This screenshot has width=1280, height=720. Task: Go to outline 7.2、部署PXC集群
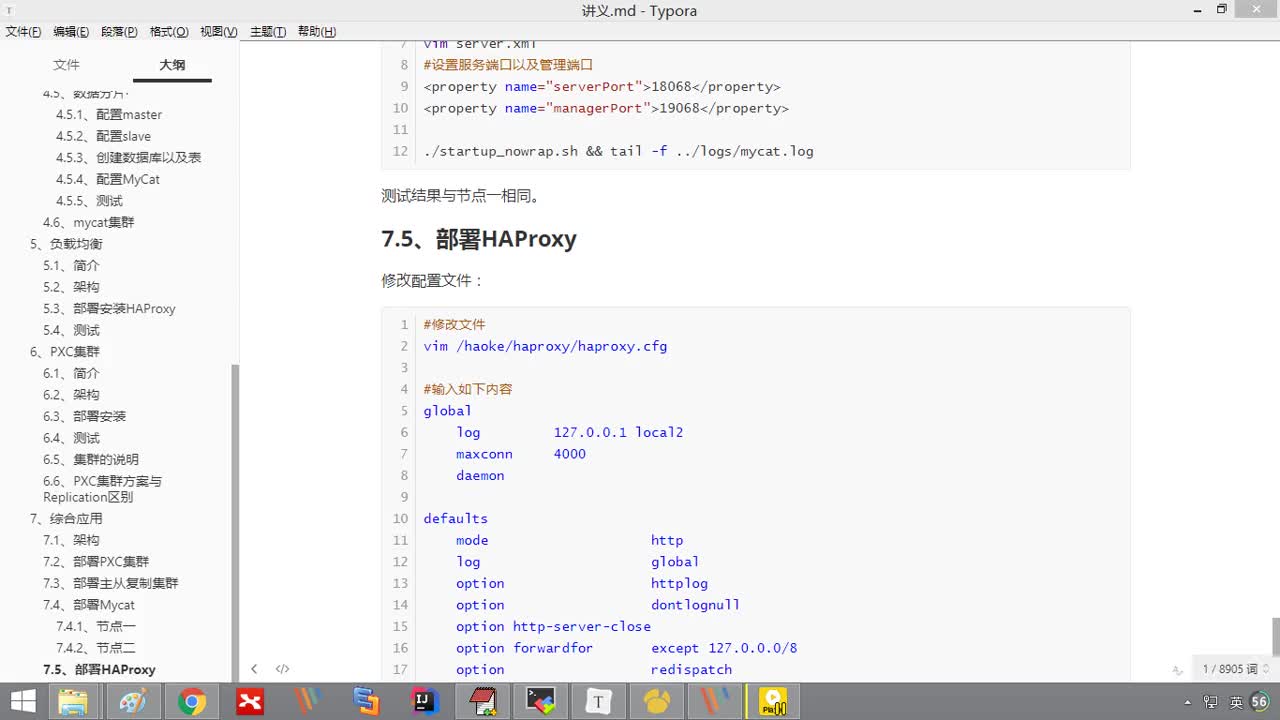96,562
